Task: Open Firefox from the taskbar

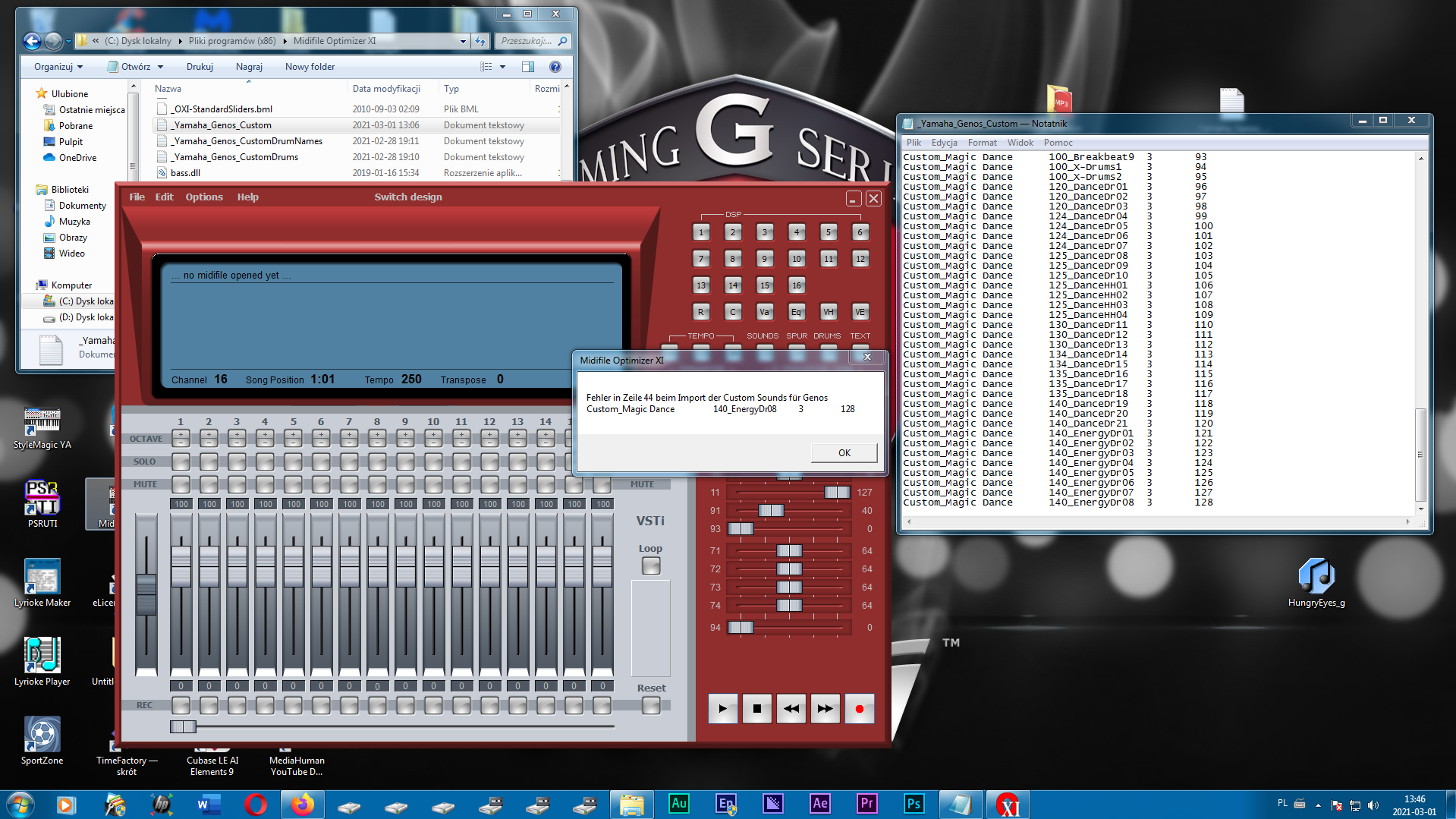Action: 303,804
